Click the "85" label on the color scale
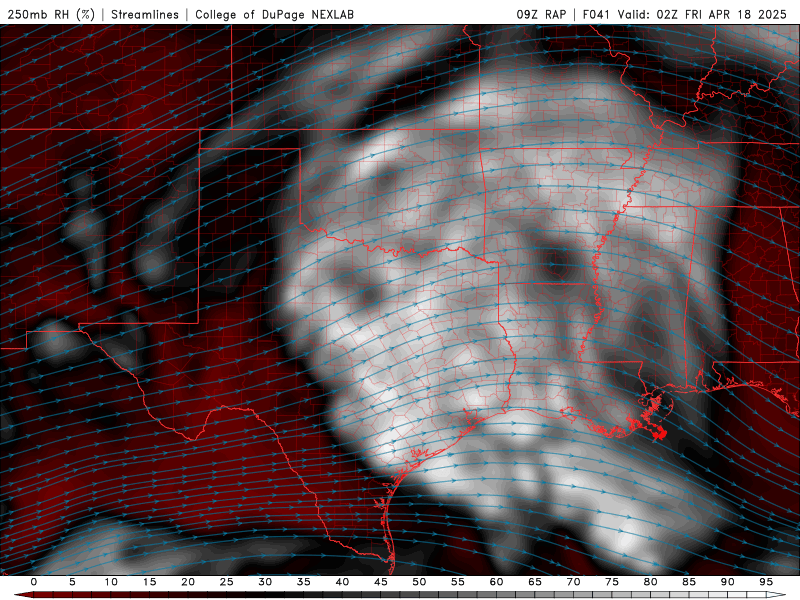 click(689, 582)
